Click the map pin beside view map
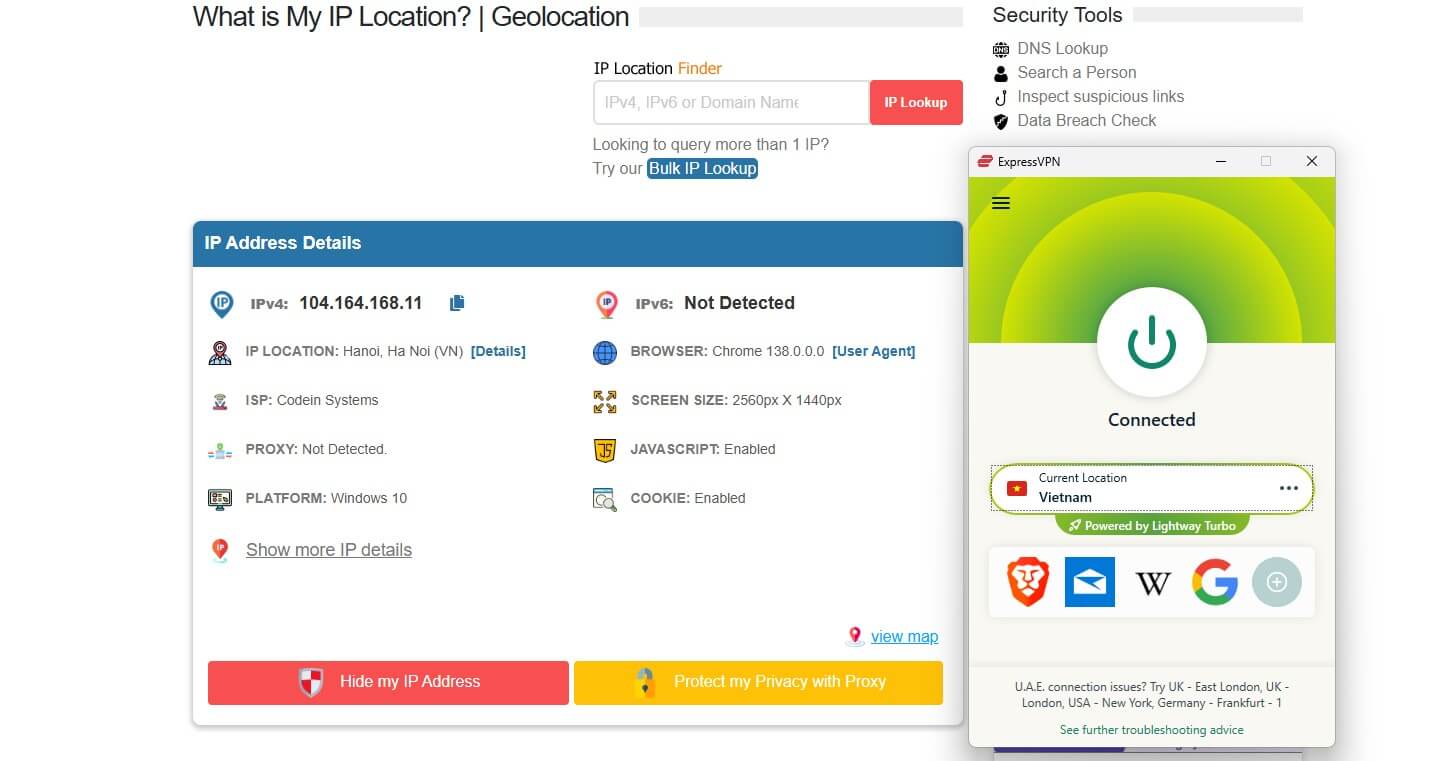This screenshot has width=1449, height=761. (x=855, y=636)
